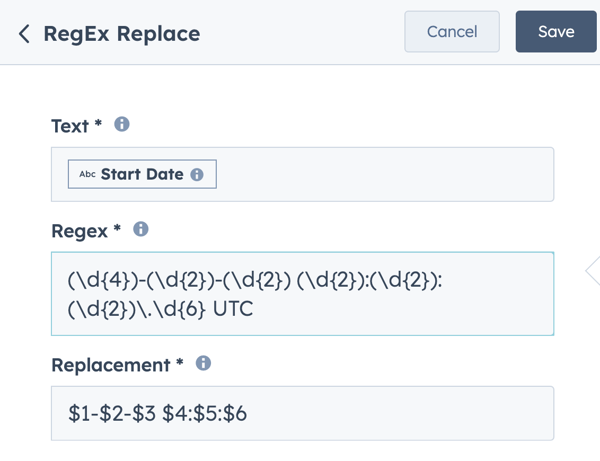Open the info icon beside Replacement label

[203, 363]
